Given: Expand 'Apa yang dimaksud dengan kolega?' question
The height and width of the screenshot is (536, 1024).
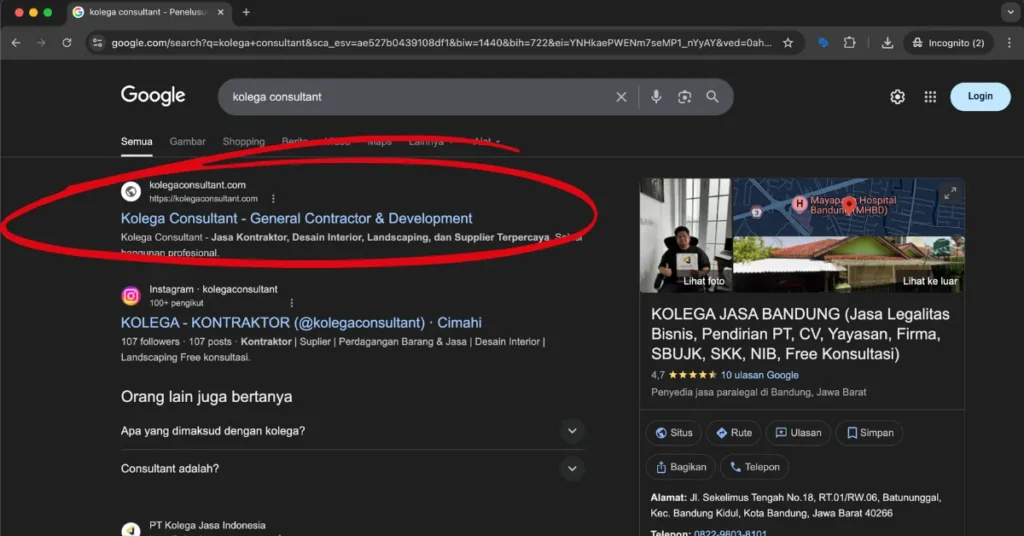Looking at the screenshot, I should pyautogui.click(x=572, y=431).
